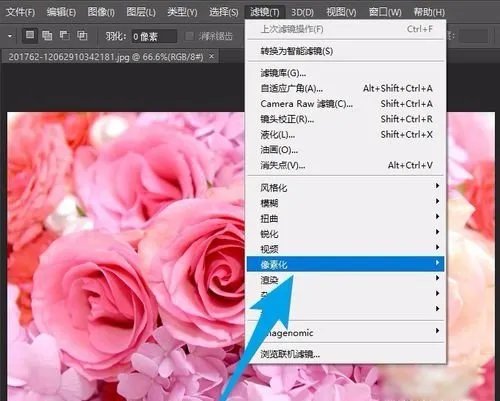
Task: Choose 浏览联机滤镜... entry
Action: click(346, 354)
